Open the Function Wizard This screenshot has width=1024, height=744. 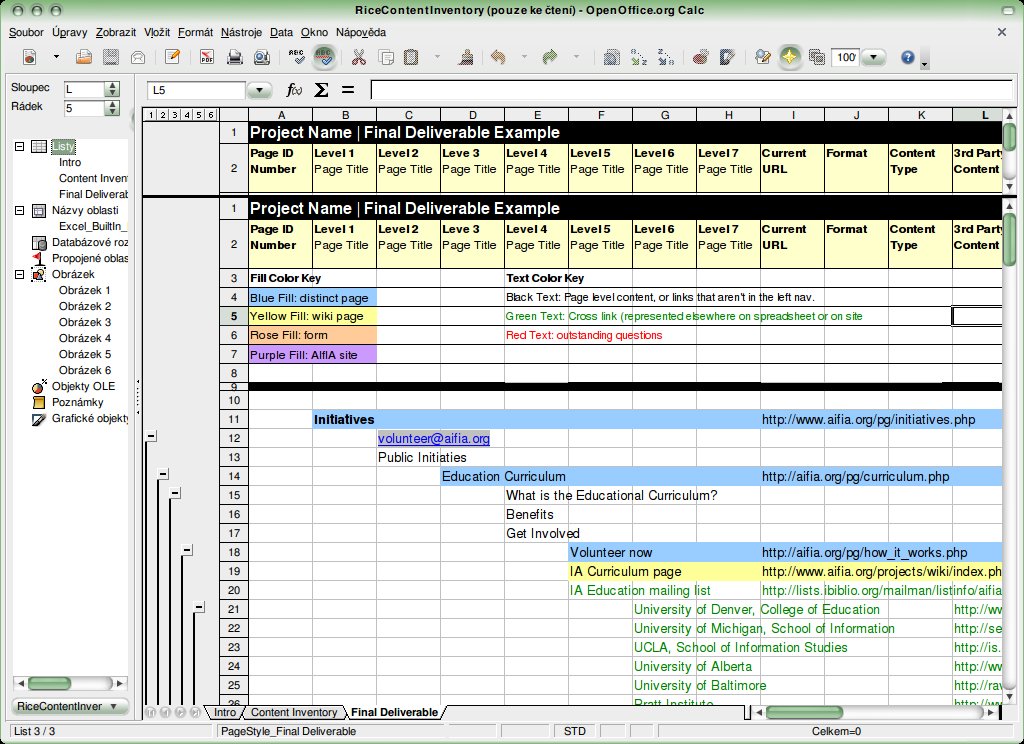click(x=295, y=90)
